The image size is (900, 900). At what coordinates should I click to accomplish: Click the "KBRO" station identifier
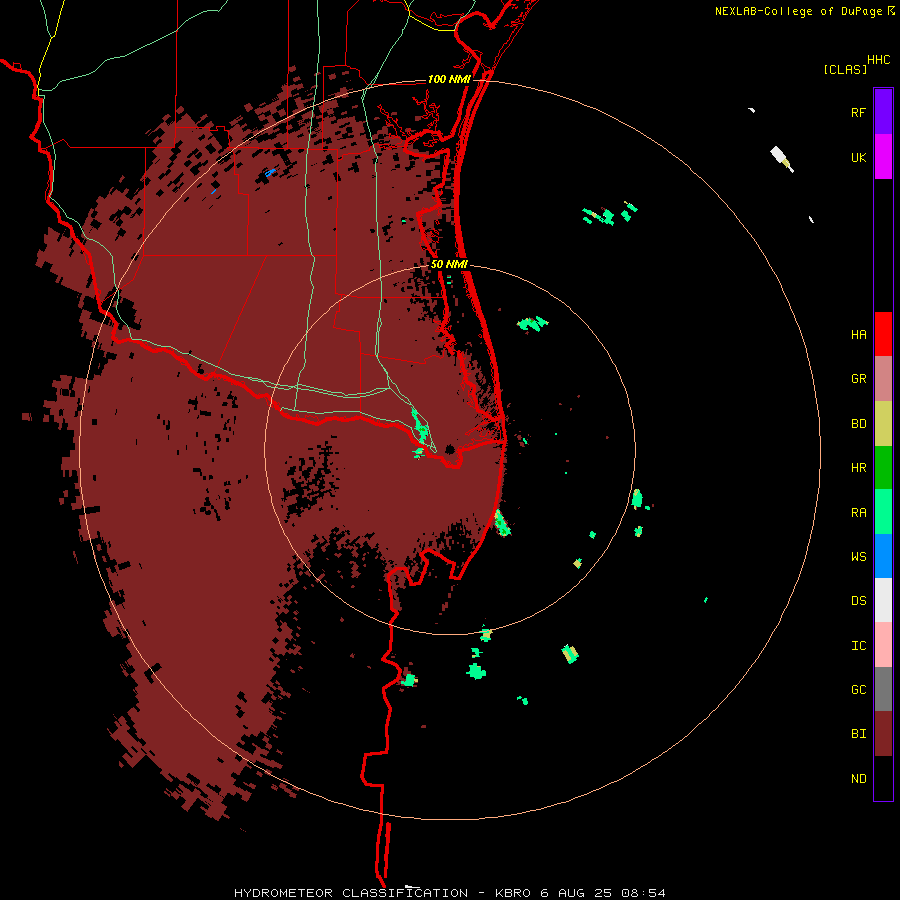click(x=513, y=893)
